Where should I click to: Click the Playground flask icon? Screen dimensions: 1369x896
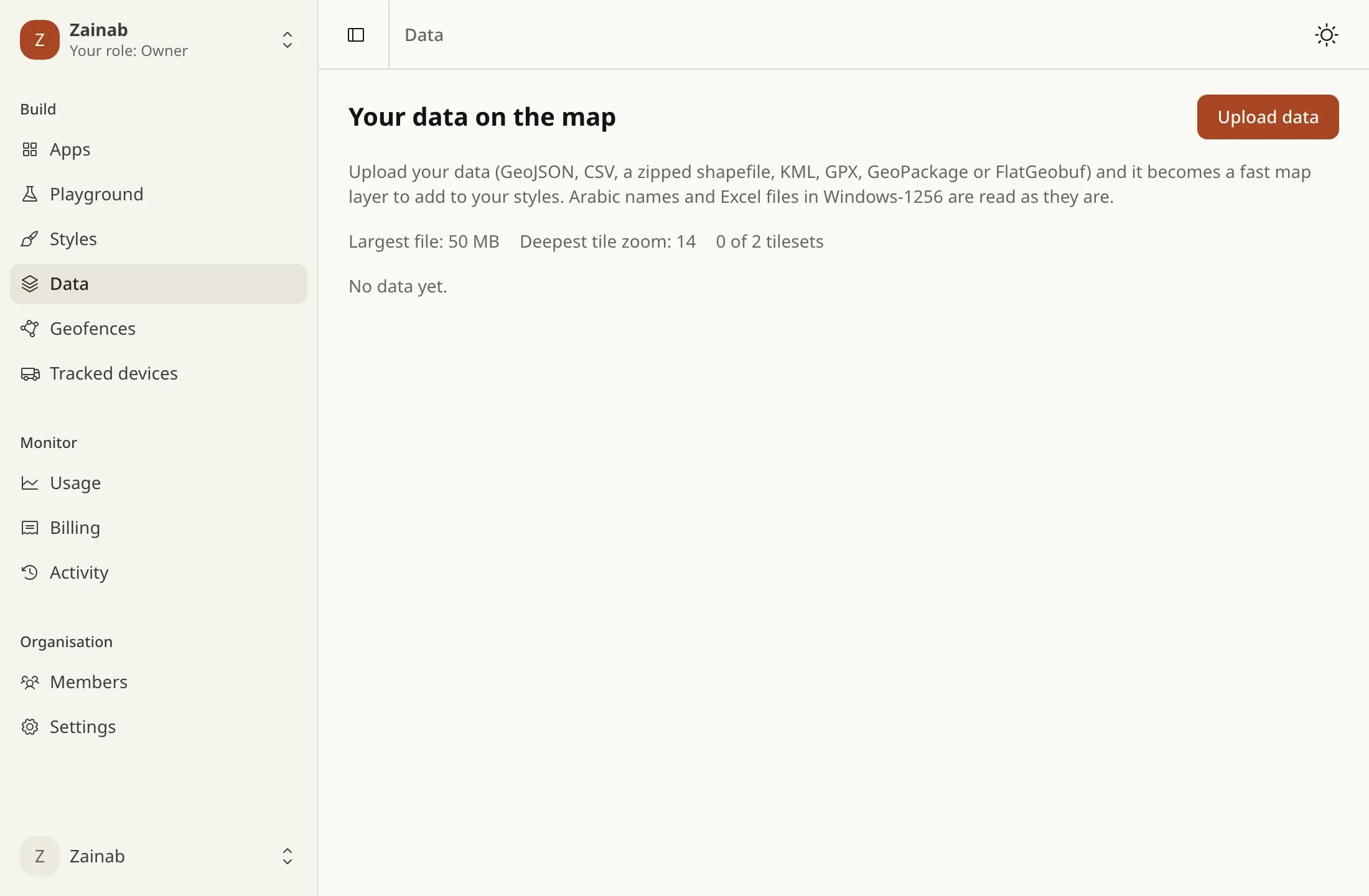pyautogui.click(x=30, y=194)
